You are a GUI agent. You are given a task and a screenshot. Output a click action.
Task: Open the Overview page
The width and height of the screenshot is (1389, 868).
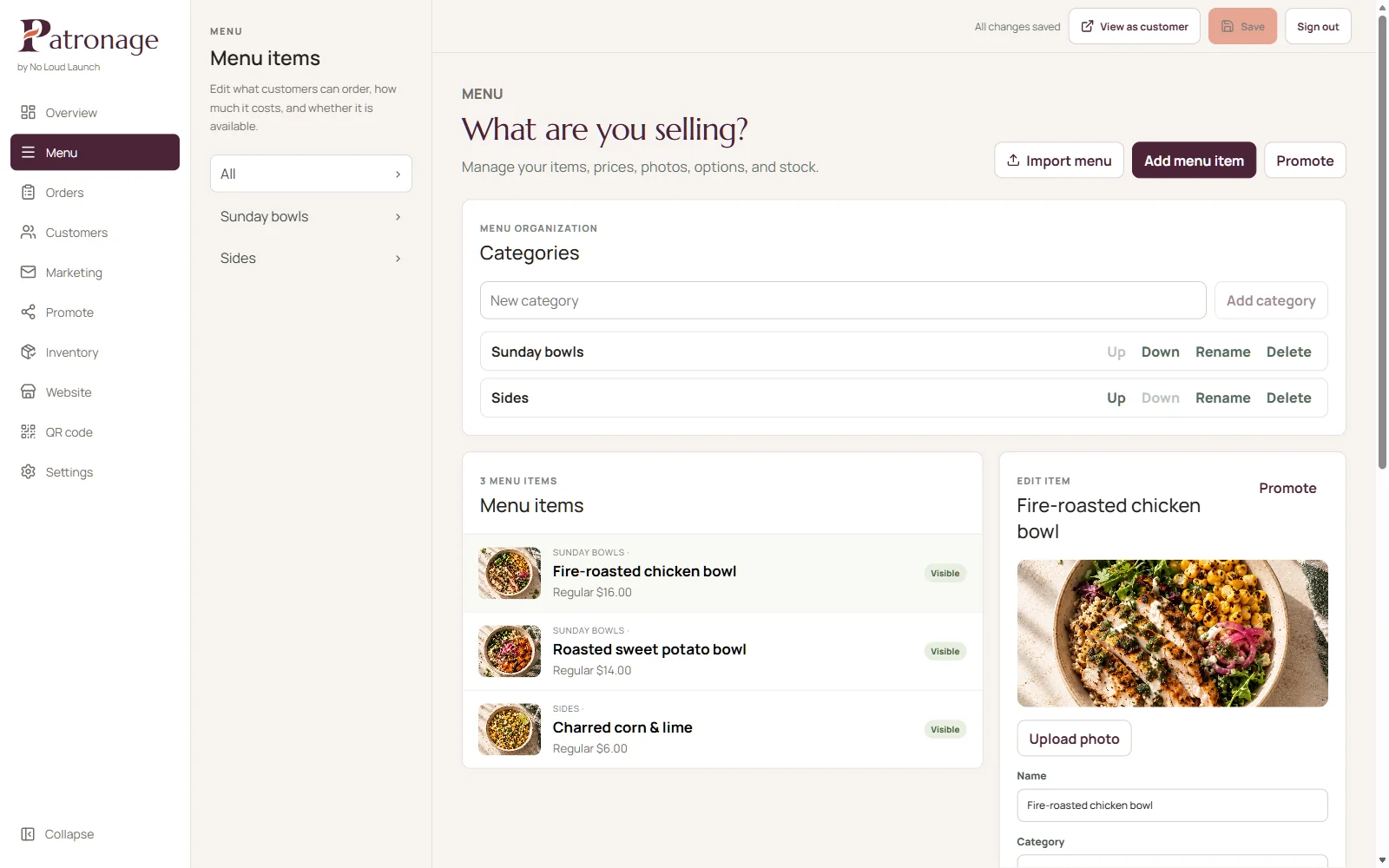[x=95, y=113]
